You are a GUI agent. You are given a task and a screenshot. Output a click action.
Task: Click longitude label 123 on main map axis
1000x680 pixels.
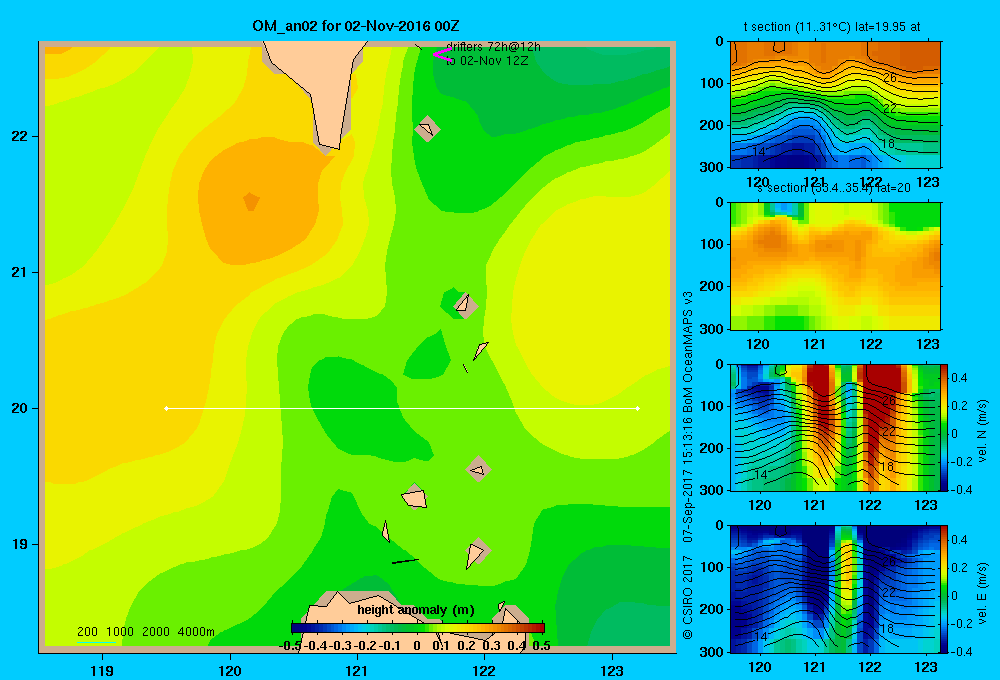(x=612, y=671)
